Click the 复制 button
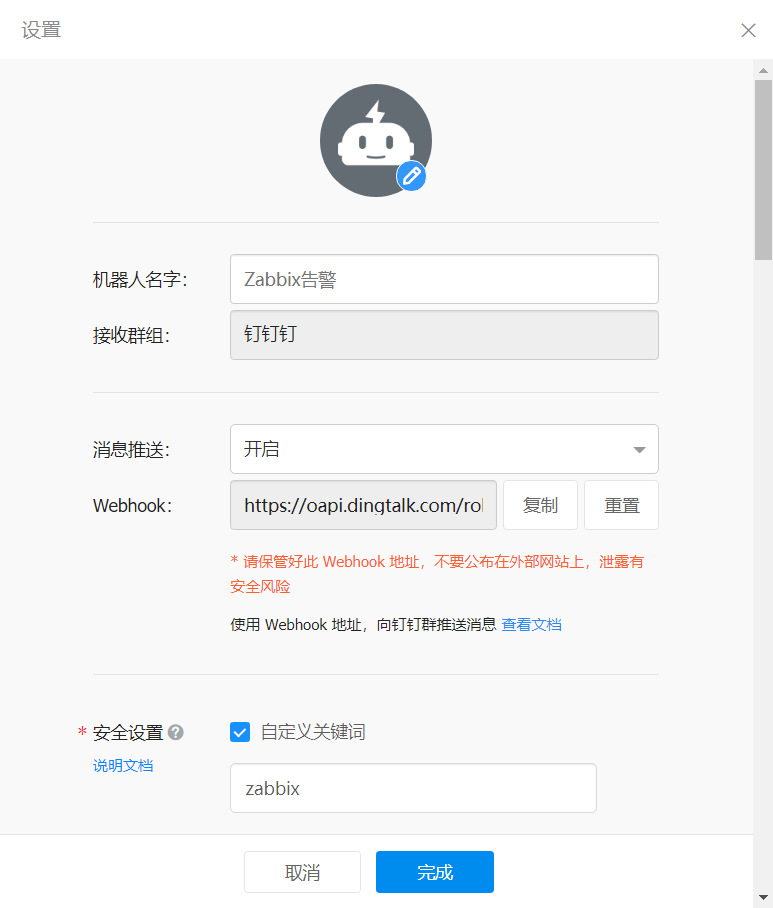Image resolution: width=773 pixels, height=908 pixels. pyautogui.click(x=540, y=505)
